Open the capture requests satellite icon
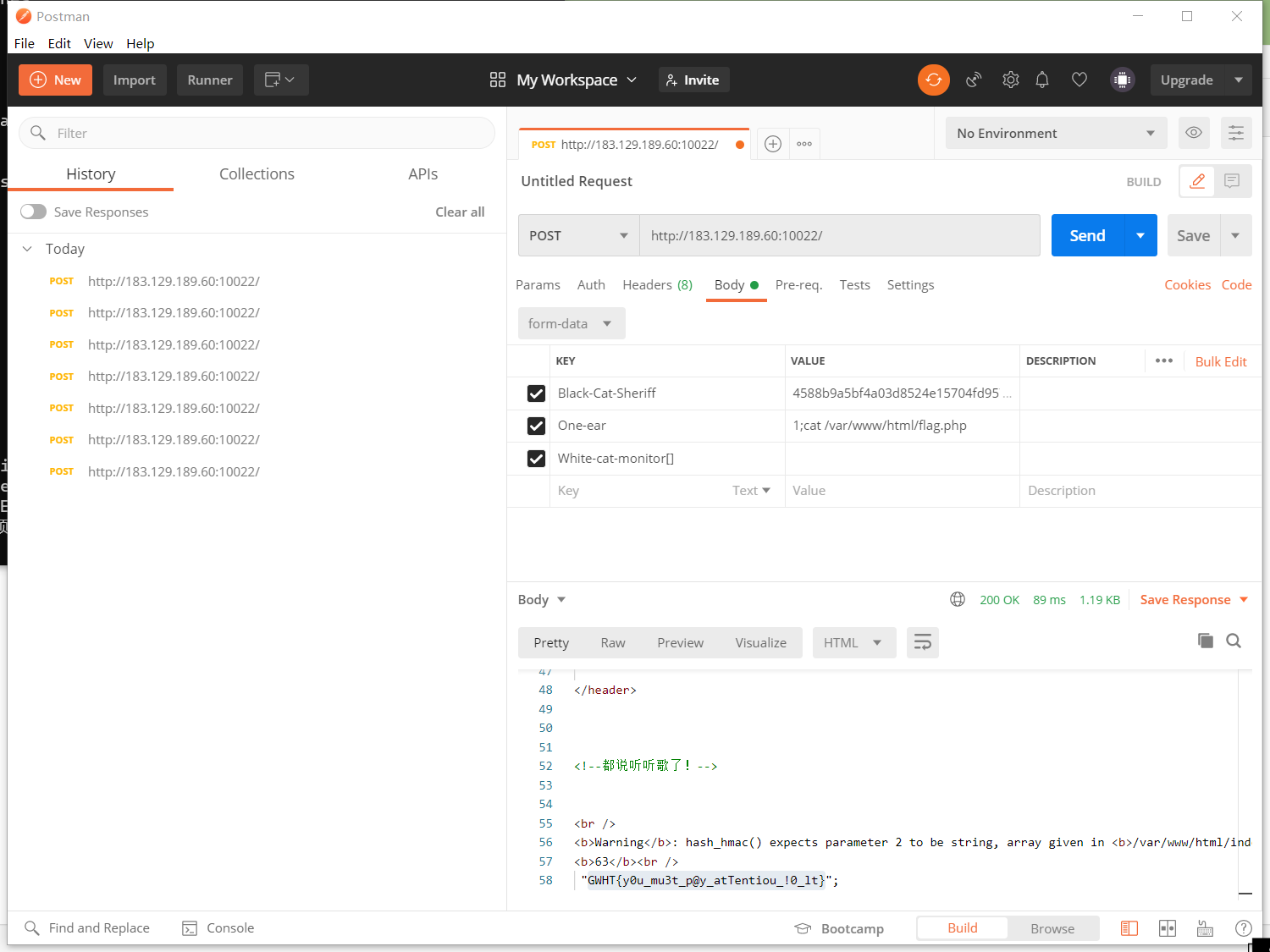Image resolution: width=1270 pixels, height=952 pixels. click(x=974, y=80)
